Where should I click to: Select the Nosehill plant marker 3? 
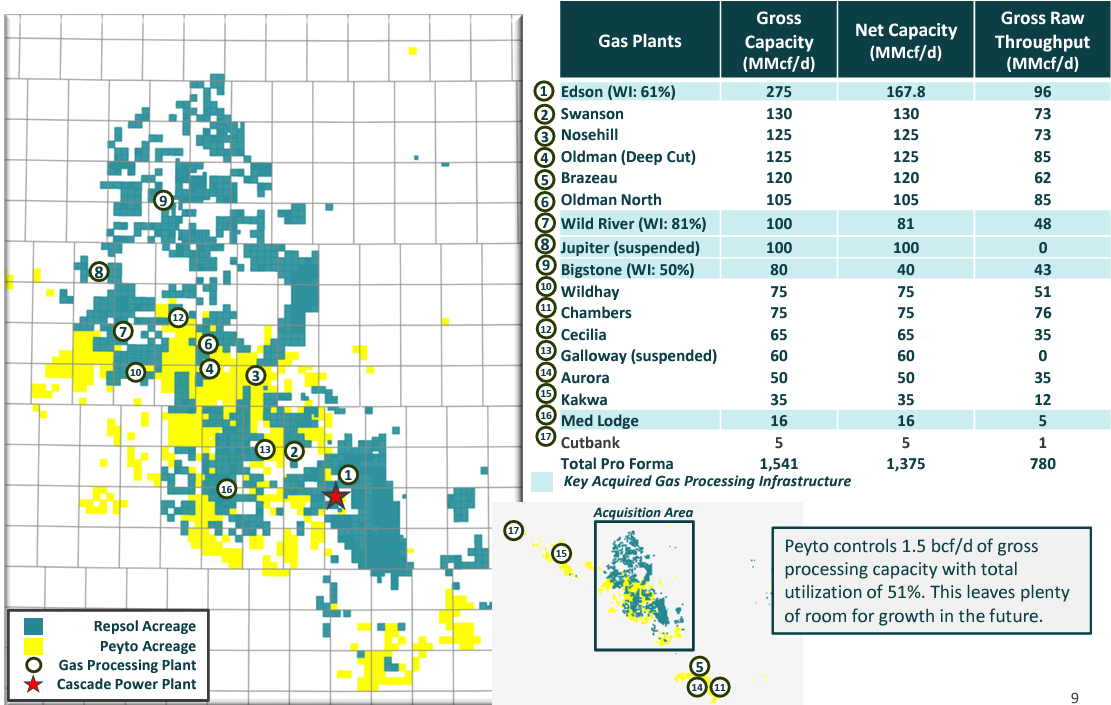(x=255, y=376)
